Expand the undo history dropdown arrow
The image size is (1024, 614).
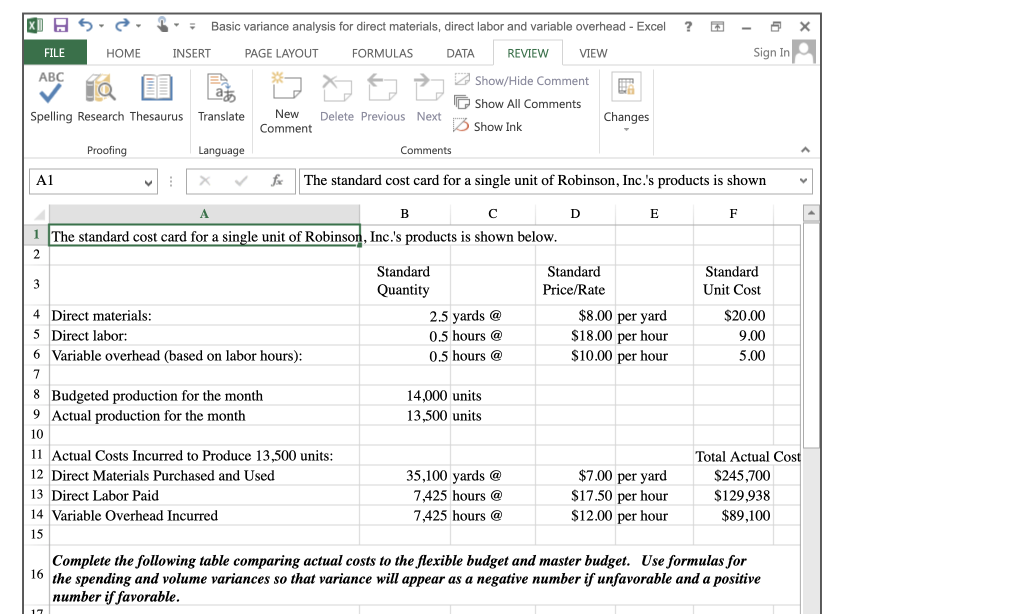102,26
